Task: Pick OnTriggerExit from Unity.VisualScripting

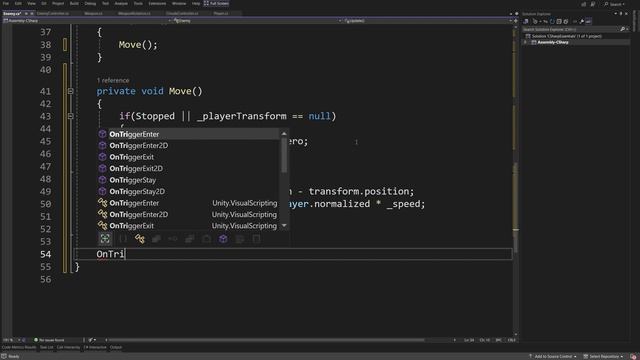Action: point(189,226)
